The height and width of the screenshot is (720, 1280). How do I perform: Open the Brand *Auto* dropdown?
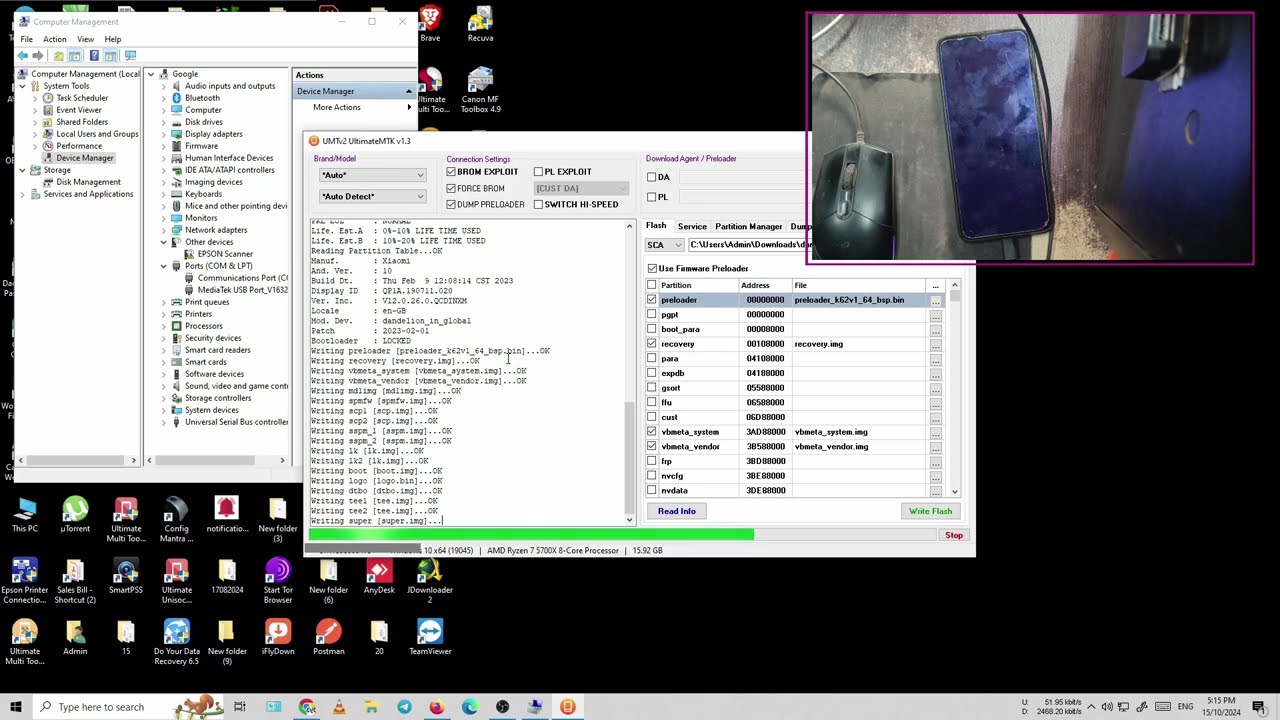coord(372,175)
